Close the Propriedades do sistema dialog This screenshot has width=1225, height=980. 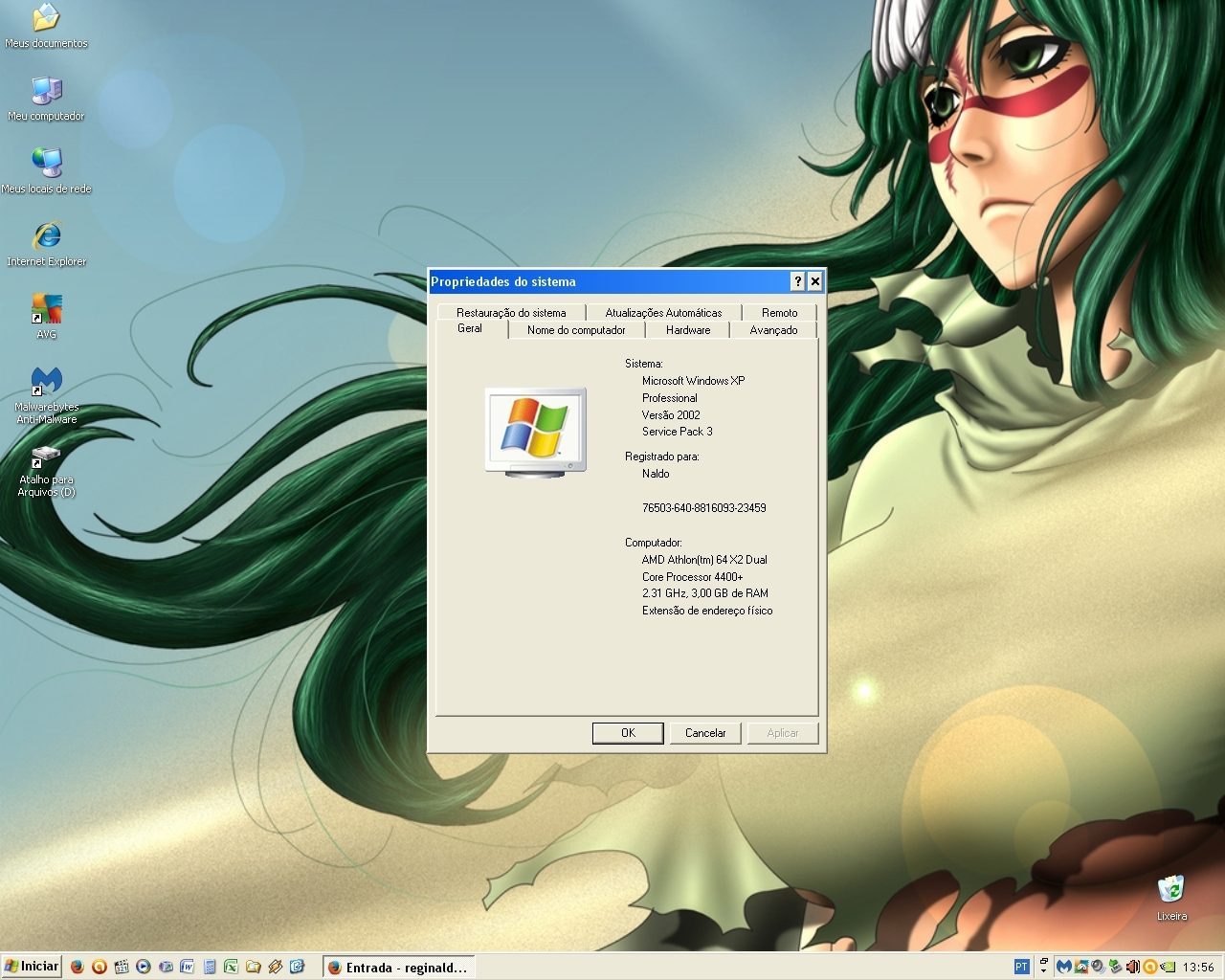(815, 281)
